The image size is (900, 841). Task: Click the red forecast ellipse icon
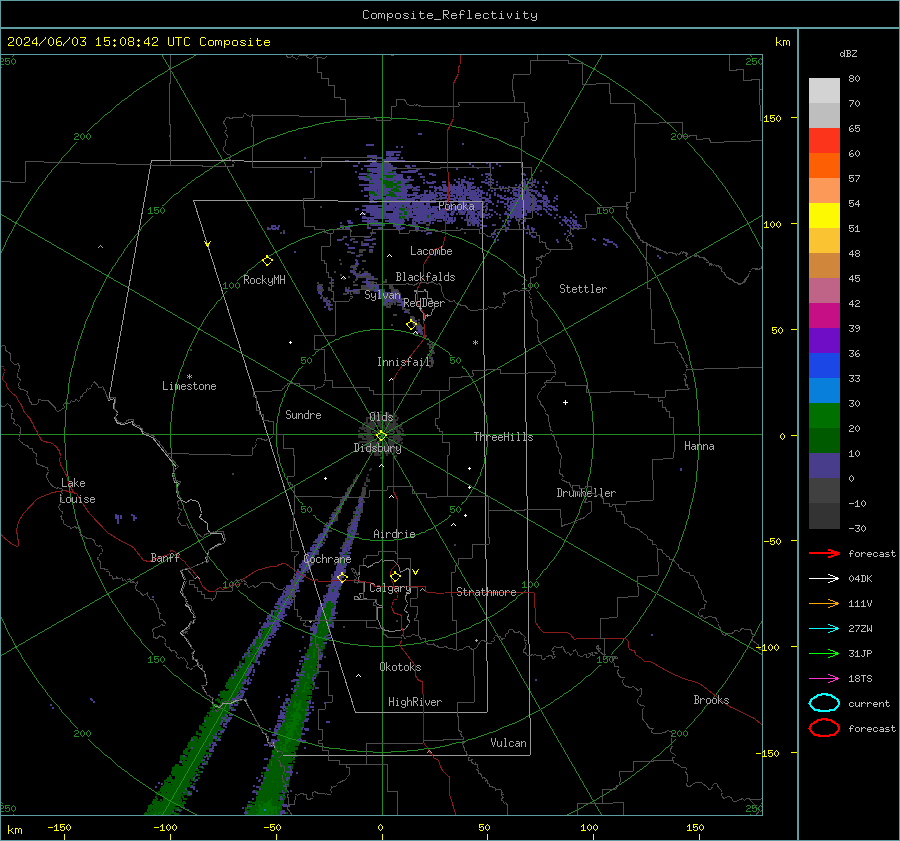tap(824, 728)
